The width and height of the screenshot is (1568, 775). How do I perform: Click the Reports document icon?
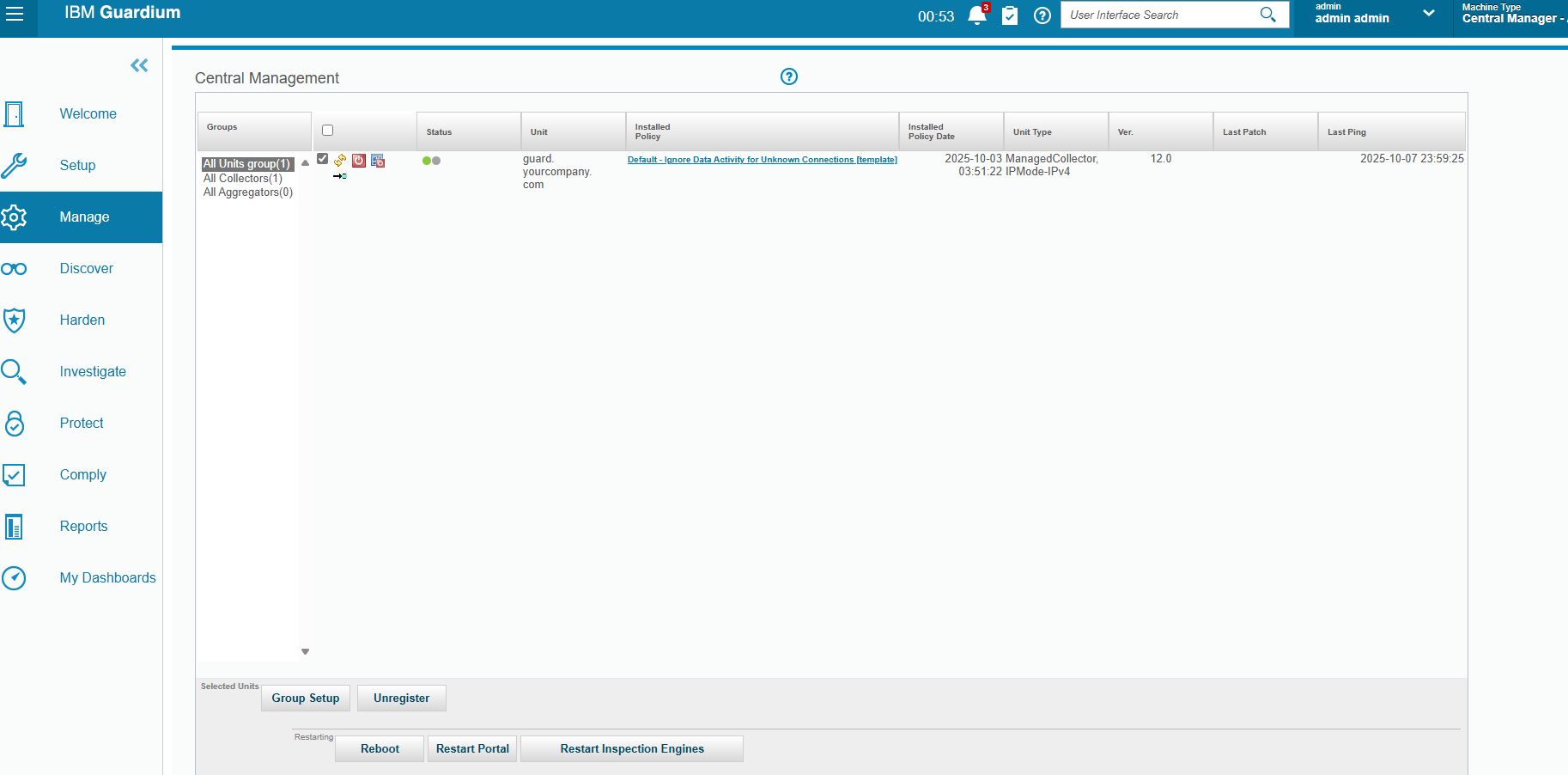pos(14,527)
